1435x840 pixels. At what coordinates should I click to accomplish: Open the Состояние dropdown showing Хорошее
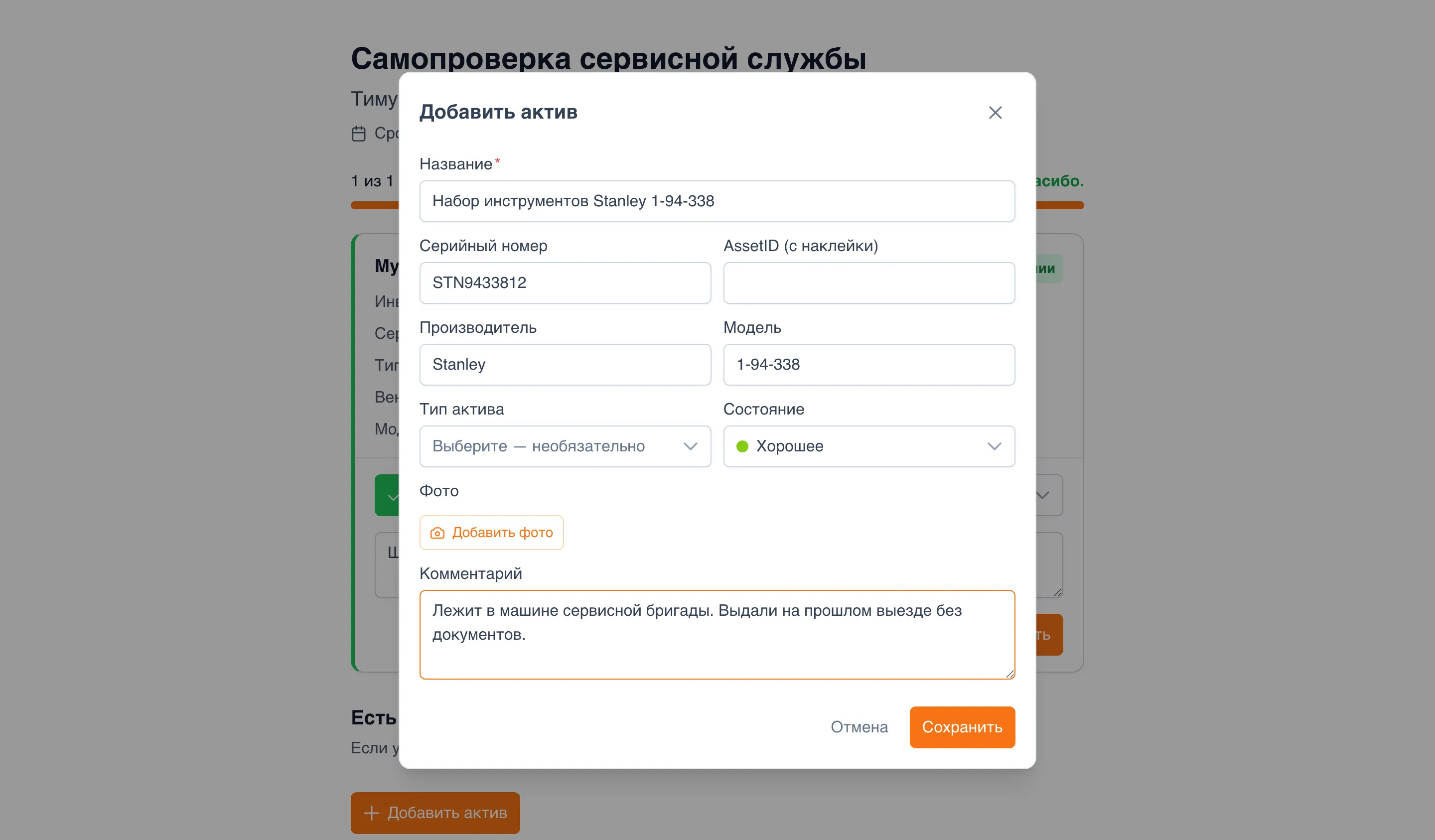point(869,446)
